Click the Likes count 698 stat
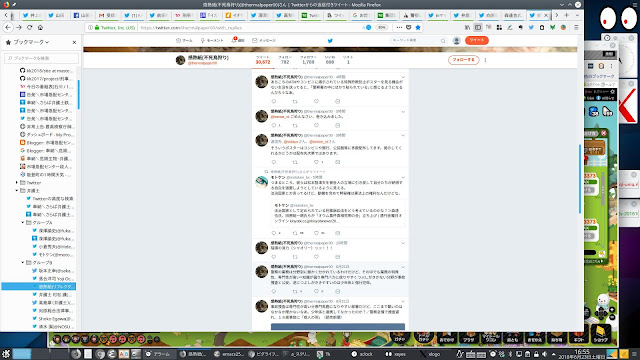The width and height of the screenshot is (640, 360). [330, 60]
